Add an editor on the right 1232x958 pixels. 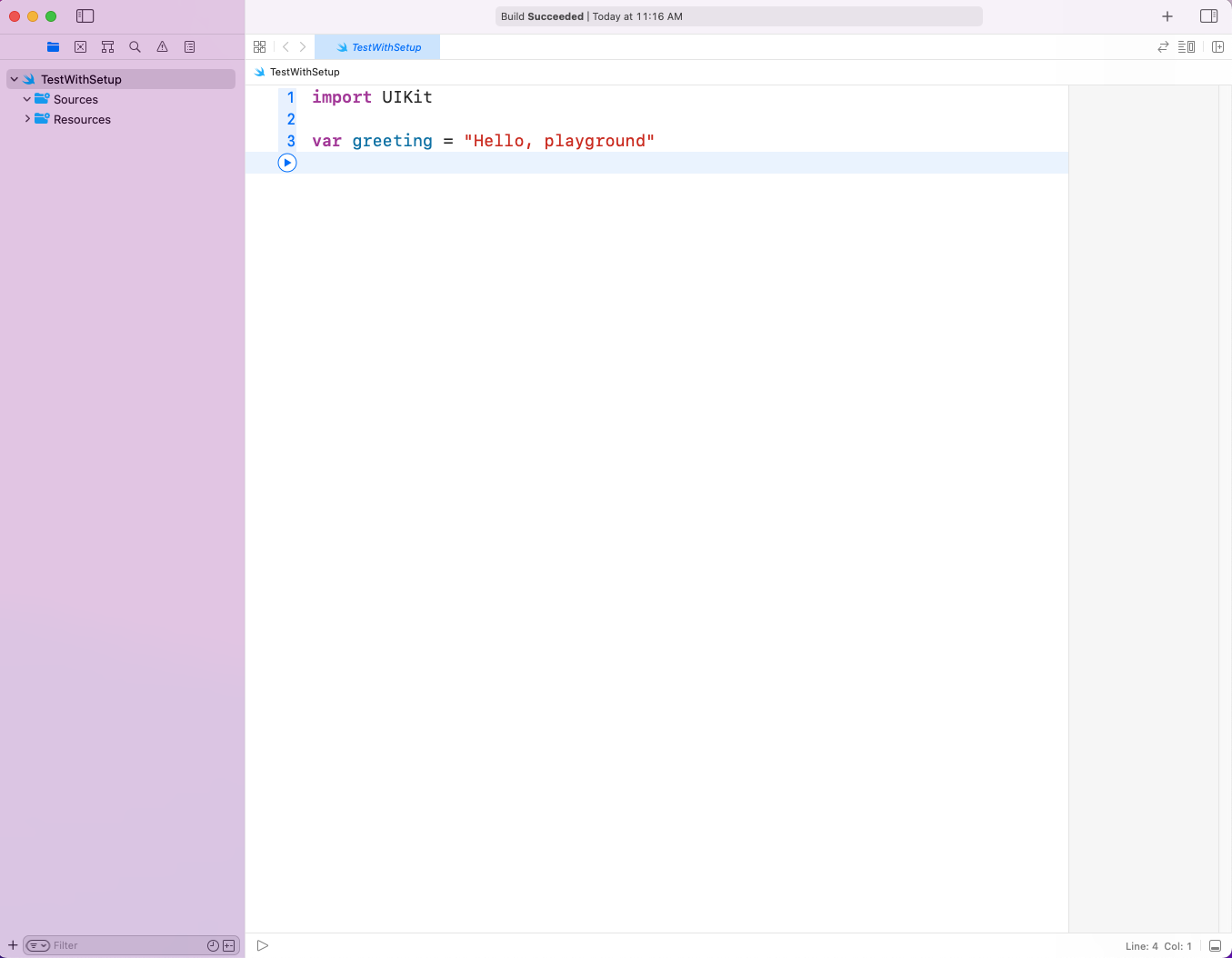coord(1218,47)
